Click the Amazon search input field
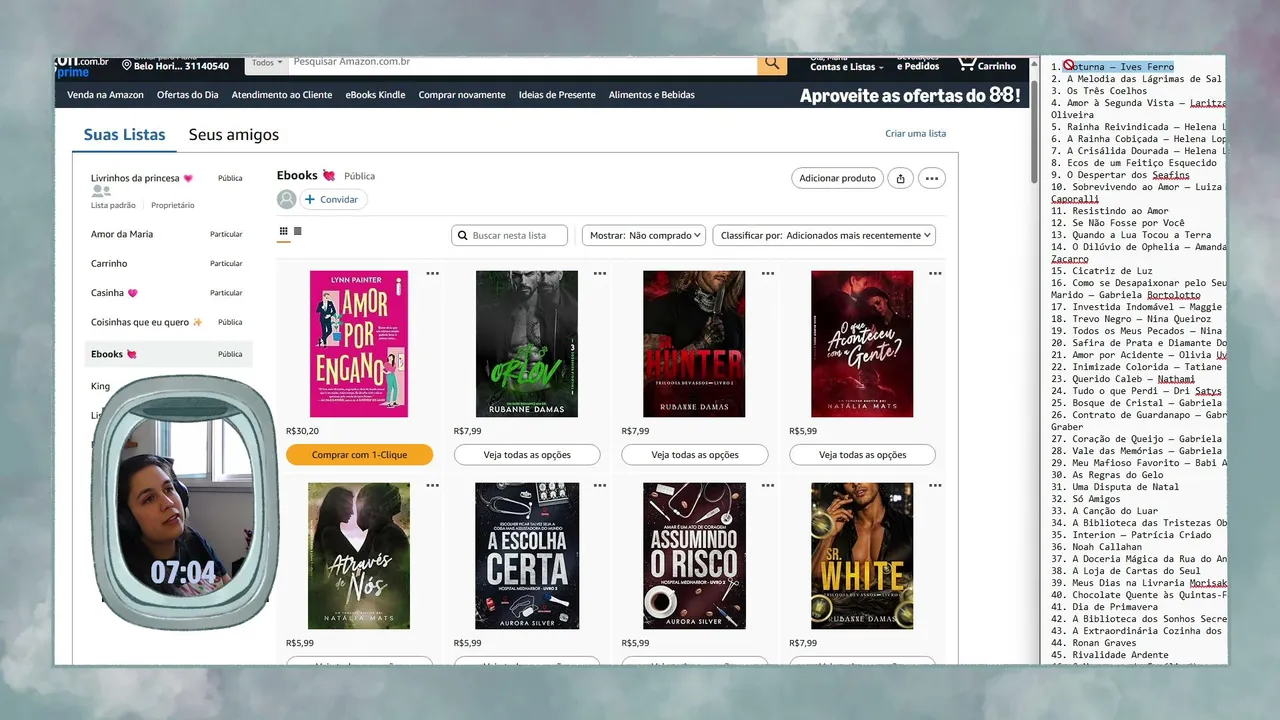This screenshot has height=720, width=1280. click(x=523, y=63)
